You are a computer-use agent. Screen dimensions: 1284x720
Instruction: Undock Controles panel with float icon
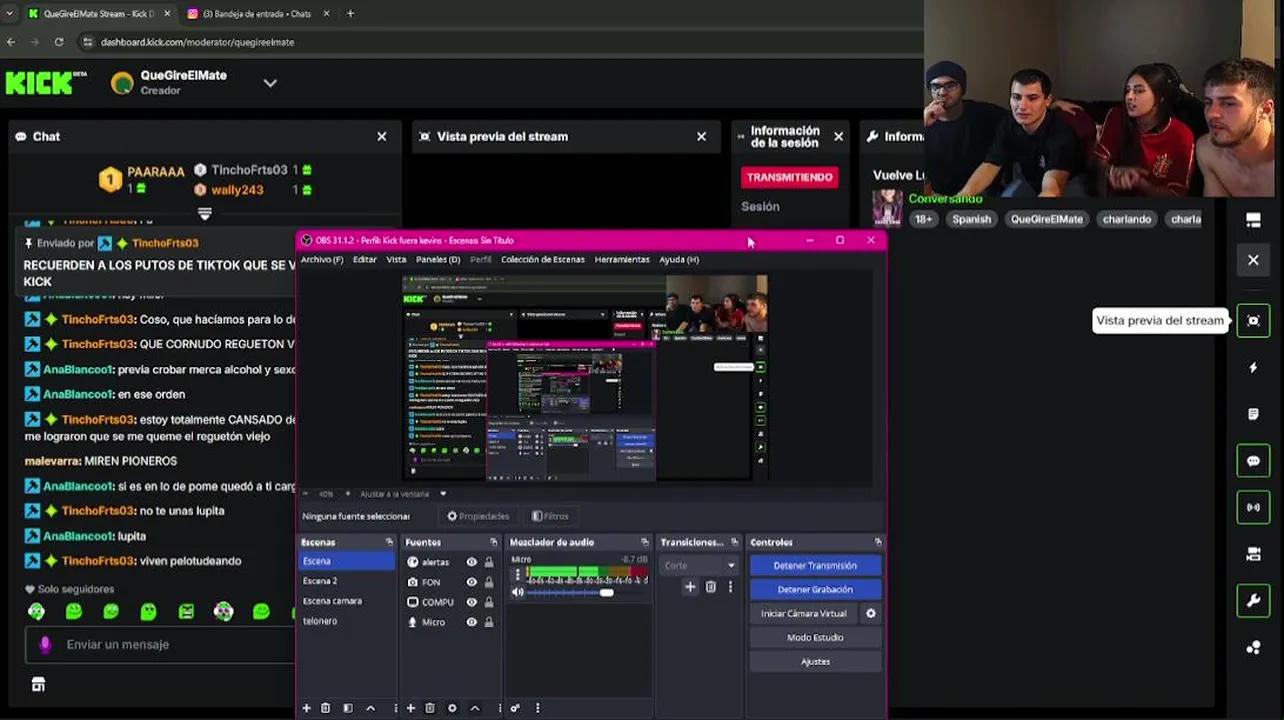pyautogui.click(x=878, y=542)
